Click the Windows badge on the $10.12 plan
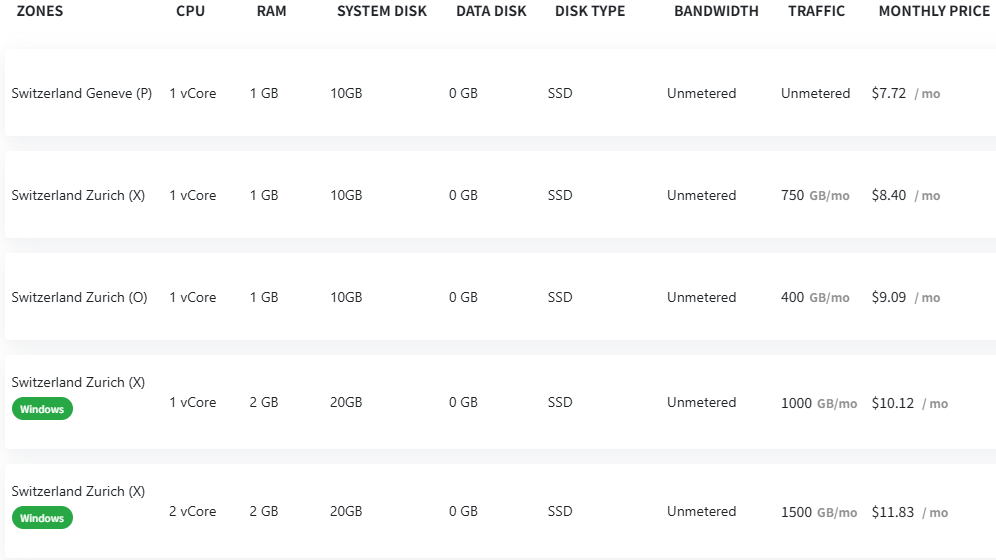 point(42,409)
